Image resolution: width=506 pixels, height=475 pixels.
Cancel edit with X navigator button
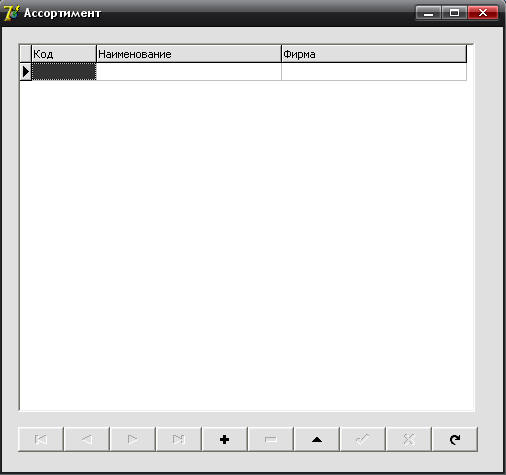(409, 439)
